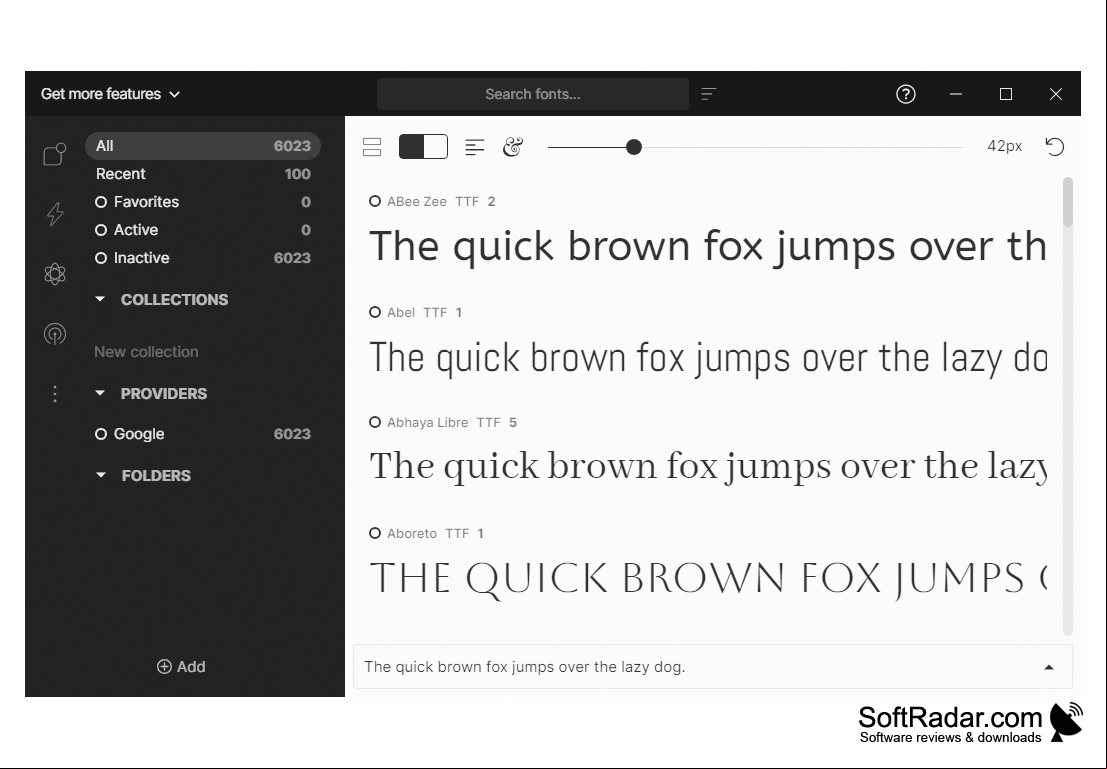This screenshot has height=769, width=1107.
Task: Open the ampersand glyphs view icon
Action: 513,147
